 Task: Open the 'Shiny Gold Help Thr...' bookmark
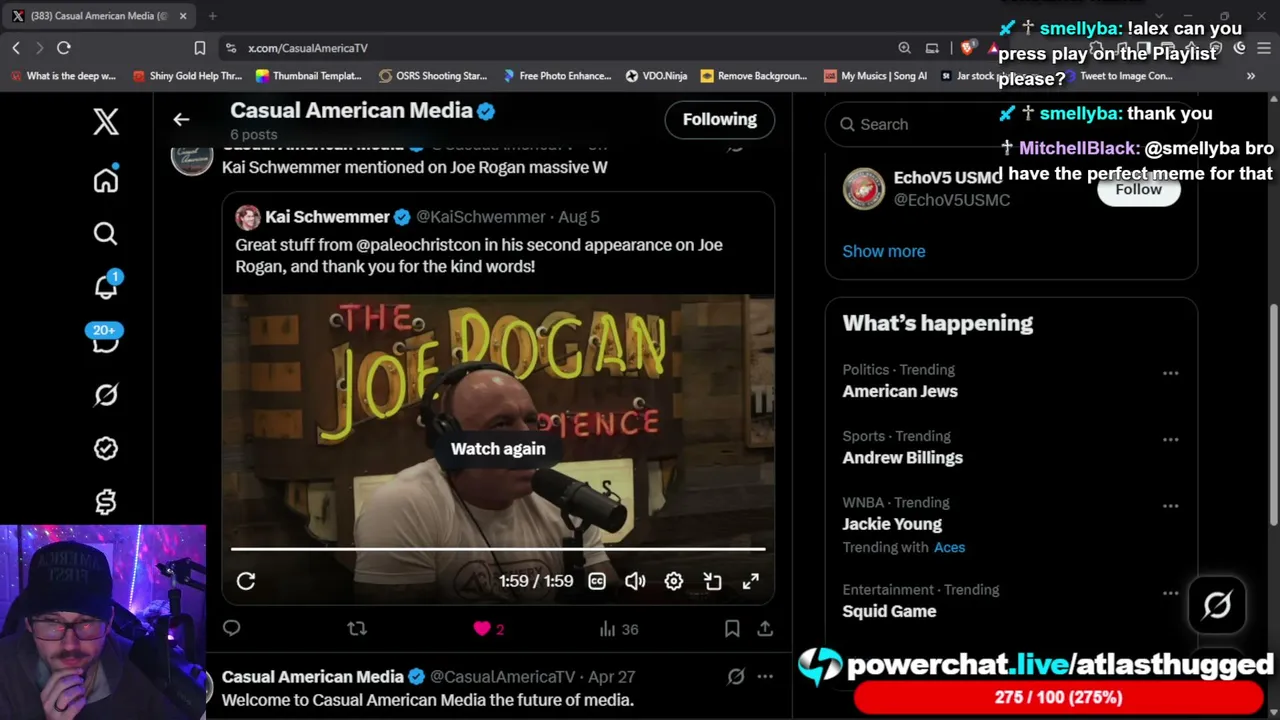coord(187,76)
